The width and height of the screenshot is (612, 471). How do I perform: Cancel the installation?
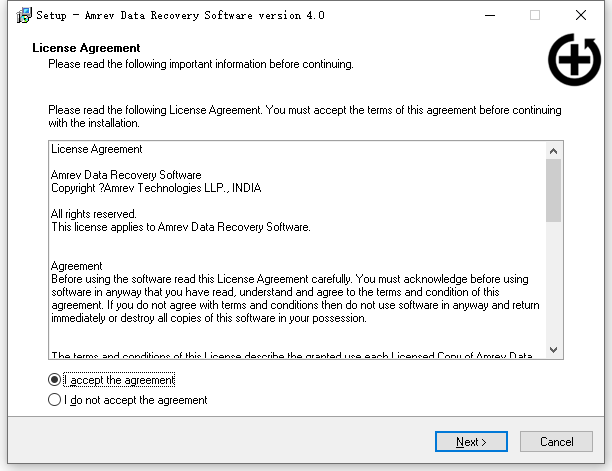click(557, 441)
